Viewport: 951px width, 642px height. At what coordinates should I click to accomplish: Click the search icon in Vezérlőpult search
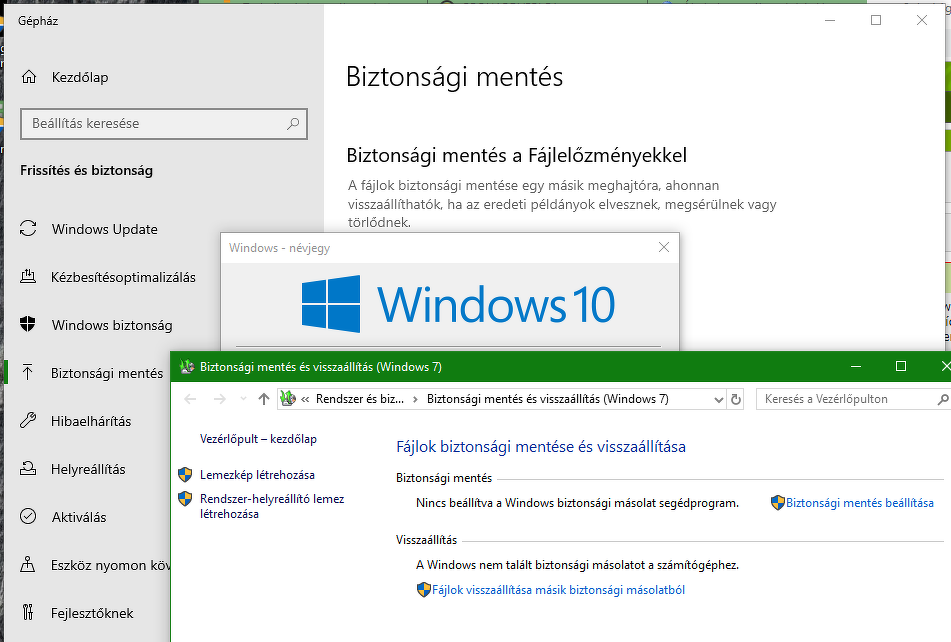943,400
